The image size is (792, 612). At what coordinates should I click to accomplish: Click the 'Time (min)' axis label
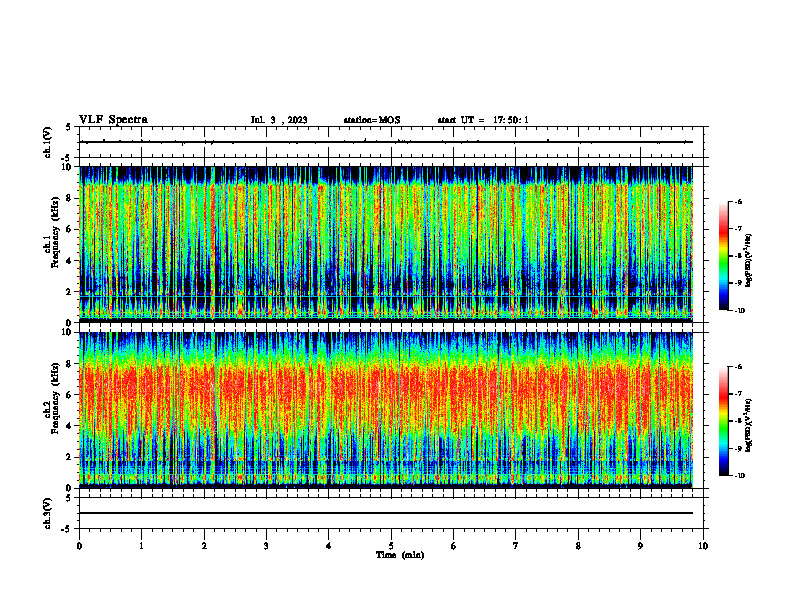coord(400,555)
